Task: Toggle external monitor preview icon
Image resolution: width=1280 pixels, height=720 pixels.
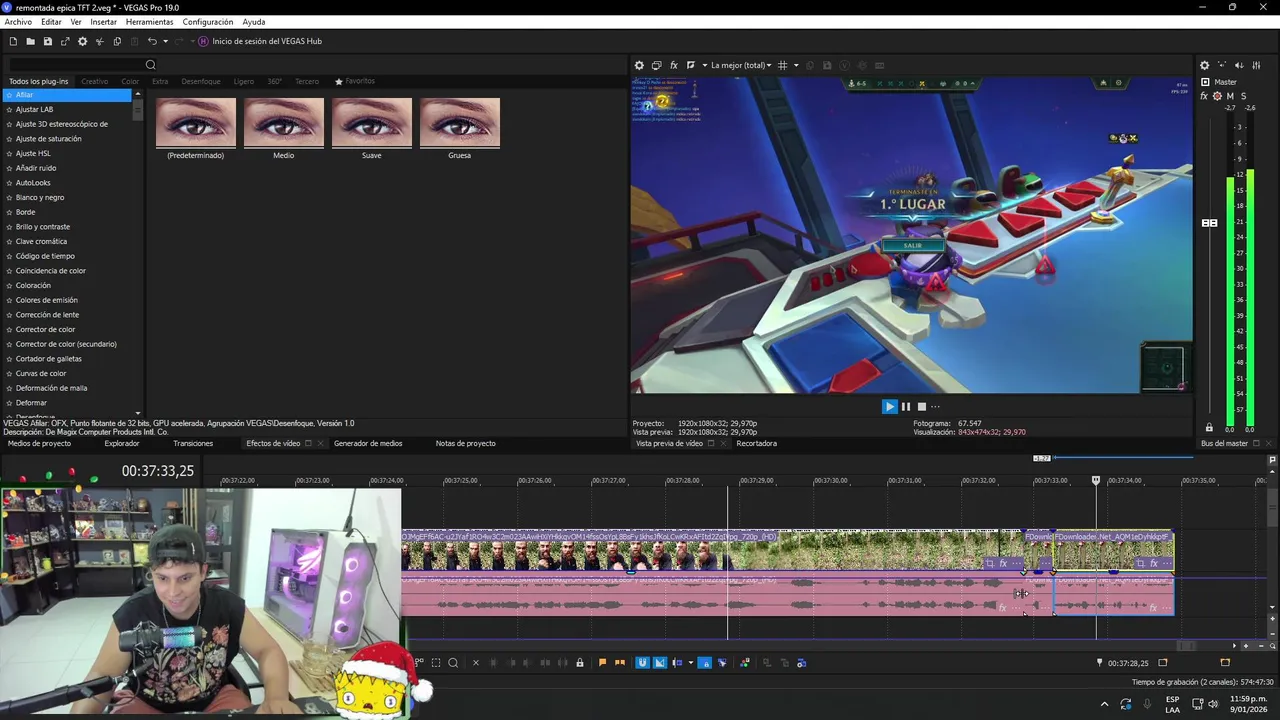Action: (656, 65)
